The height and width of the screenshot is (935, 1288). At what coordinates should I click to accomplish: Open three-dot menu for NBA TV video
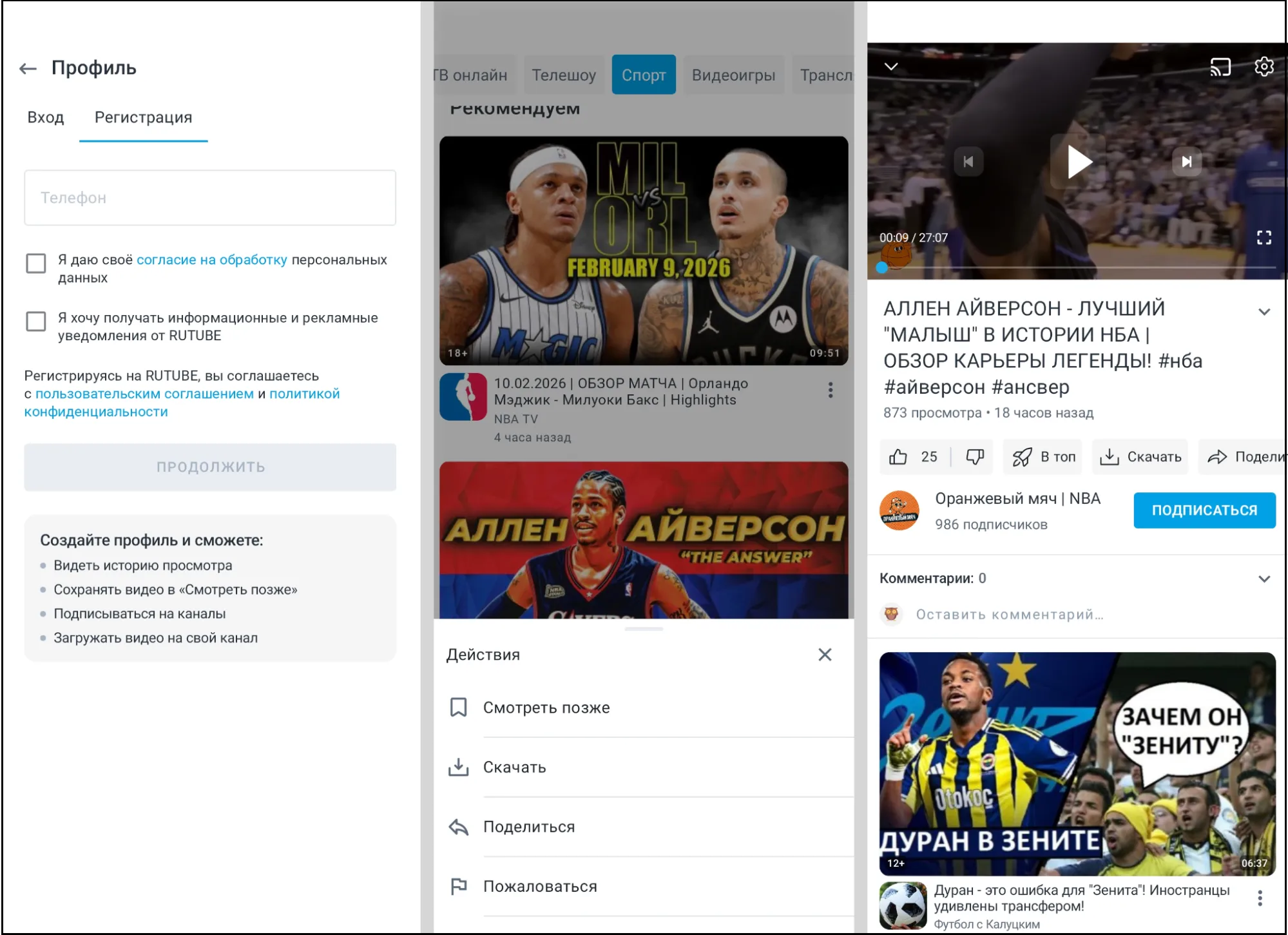tap(830, 390)
